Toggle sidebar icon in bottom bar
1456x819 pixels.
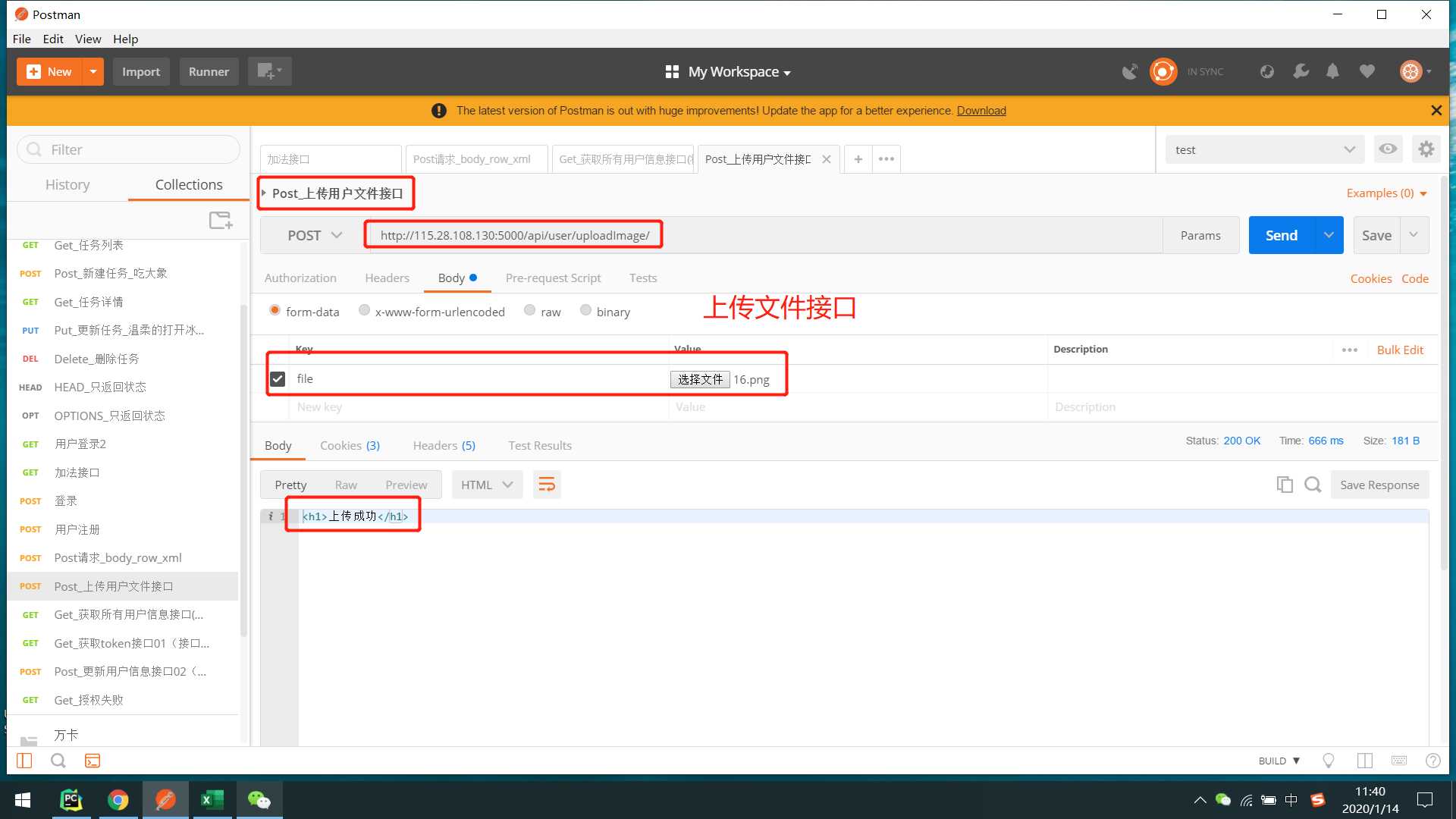pyautogui.click(x=24, y=761)
